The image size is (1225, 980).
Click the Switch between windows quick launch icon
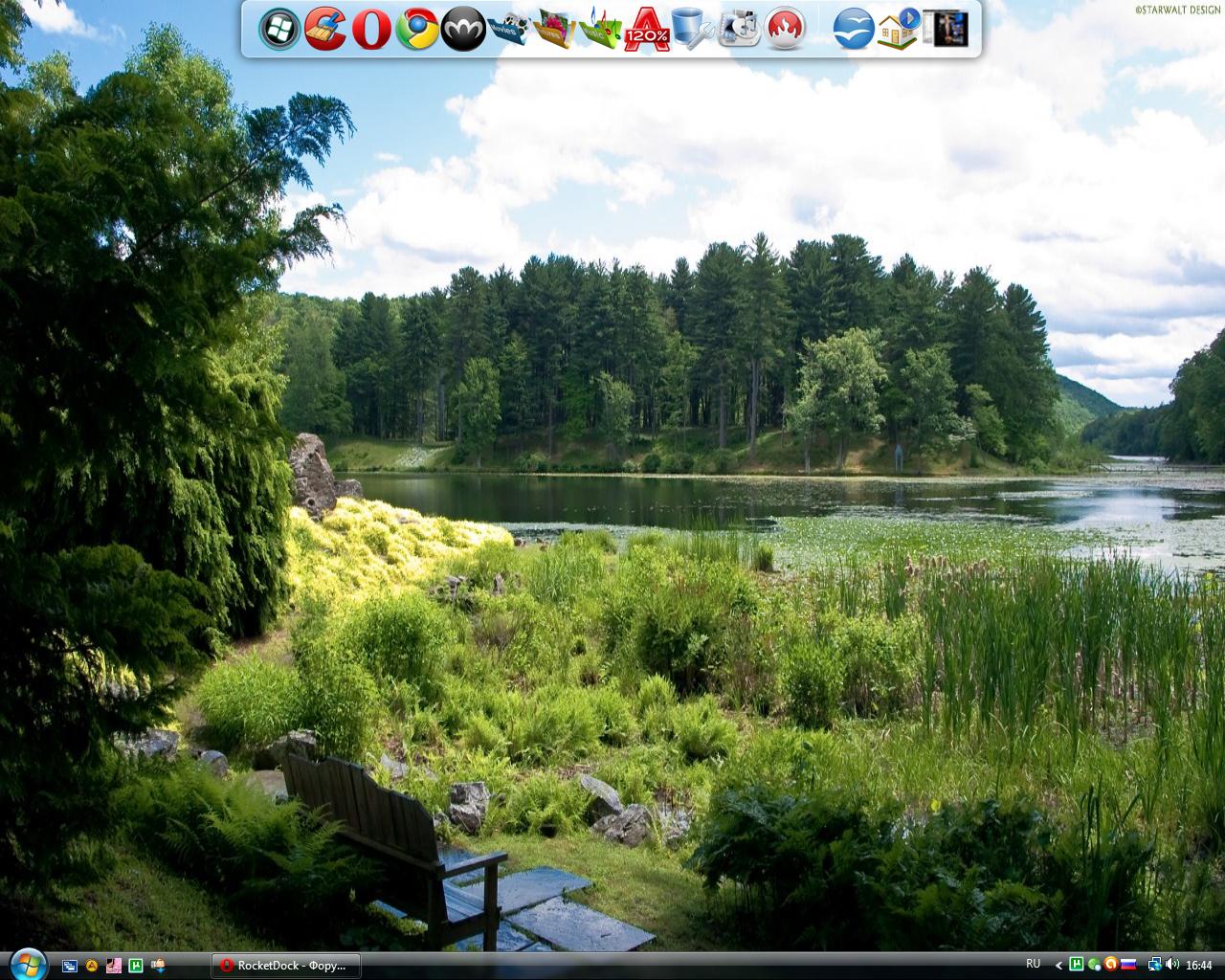coord(70,966)
